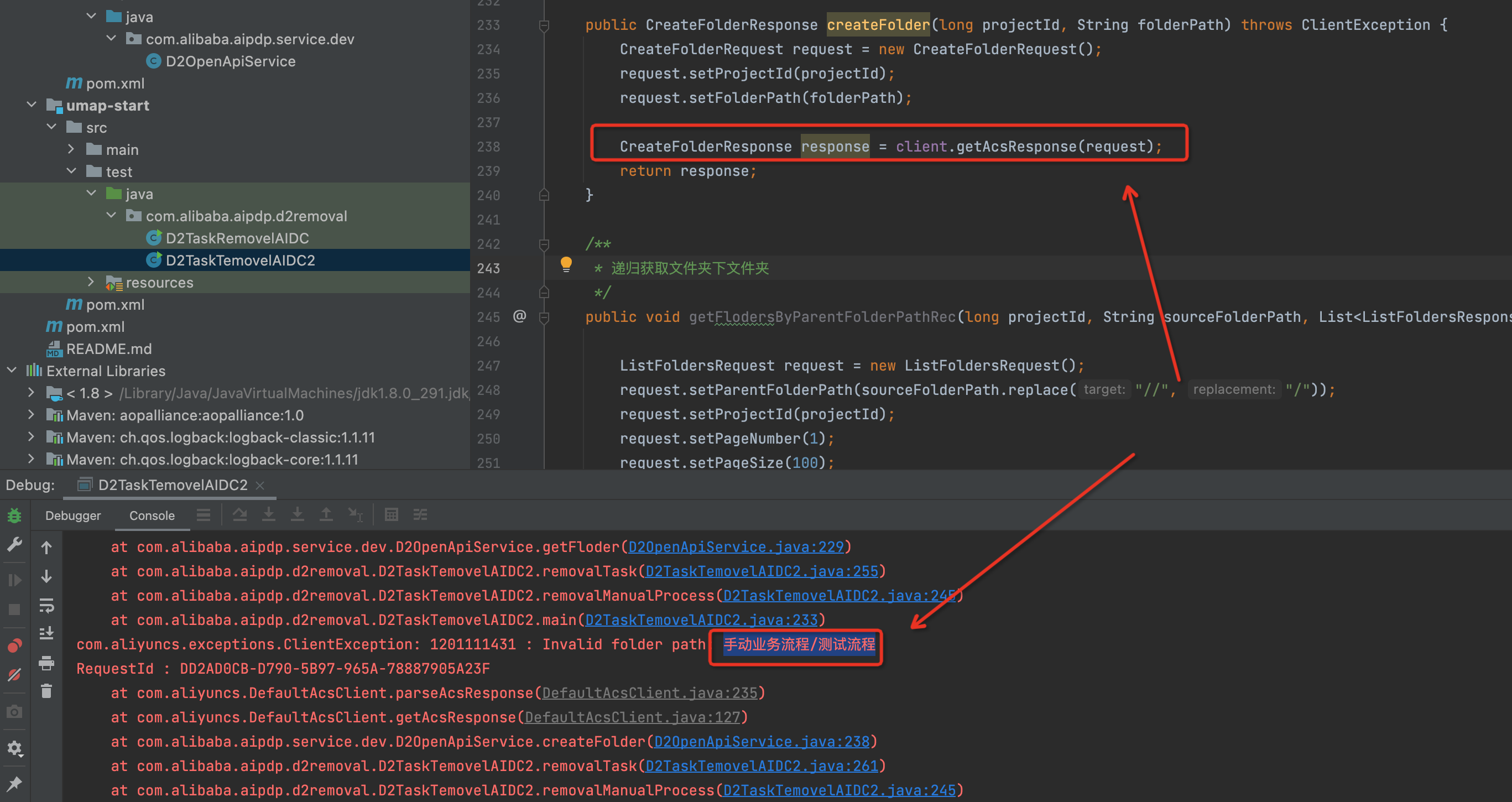Open DefaultAcsClient.java:235 stack link
1512x802 pixels.
click(650, 693)
